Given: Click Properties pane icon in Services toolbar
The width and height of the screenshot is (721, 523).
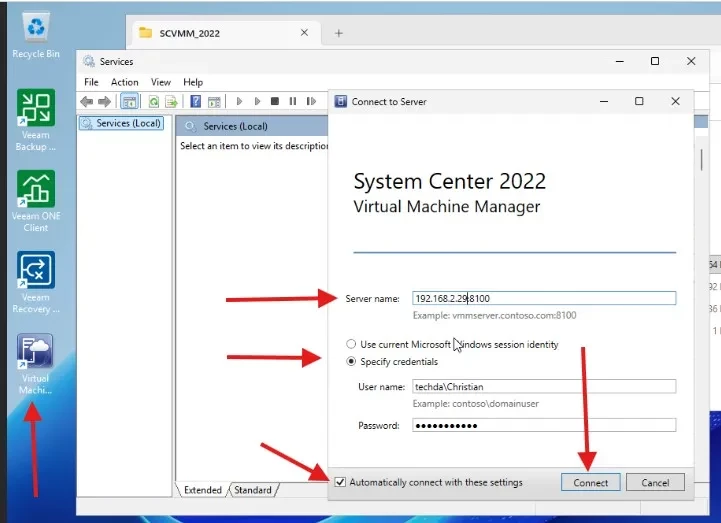Looking at the screenshot, I should pyautogui.click(x=214, y=101).
